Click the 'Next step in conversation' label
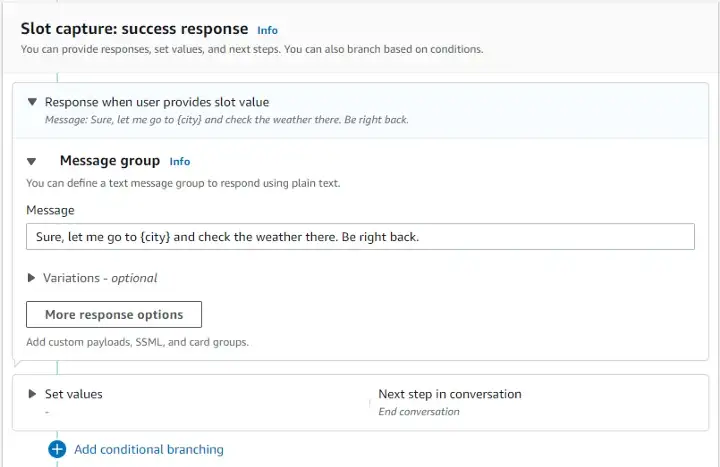 (450, 394)
